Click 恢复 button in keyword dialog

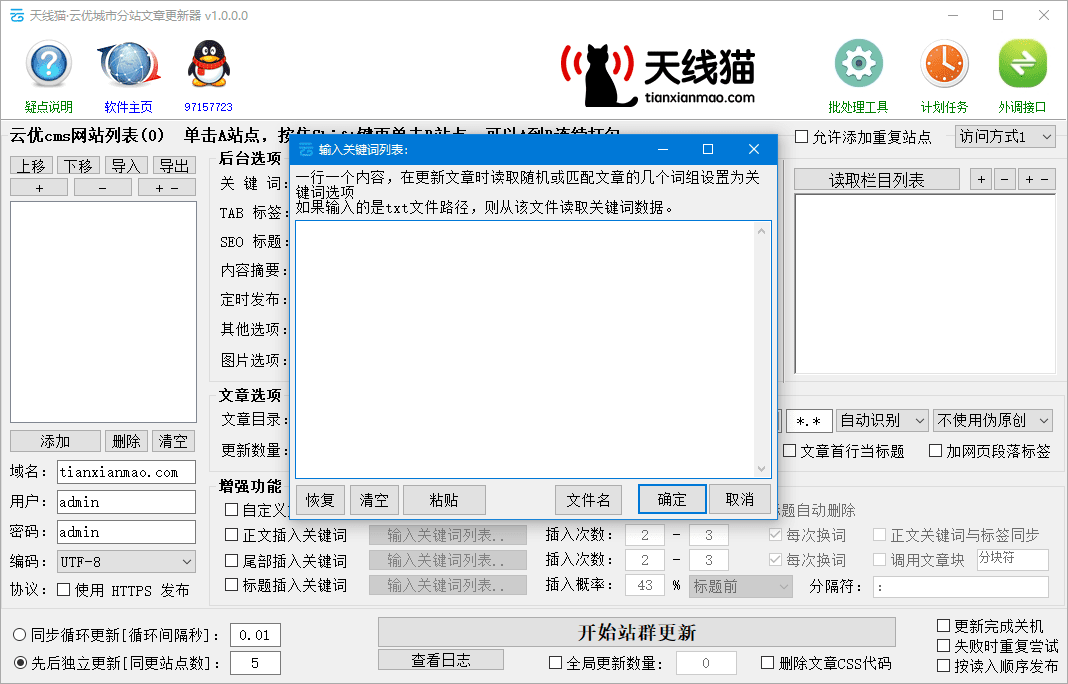click(x=320, y=500)
